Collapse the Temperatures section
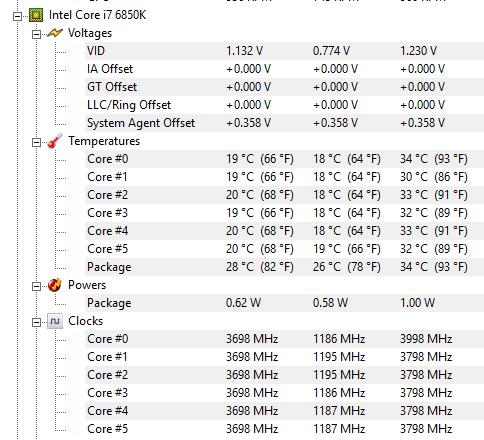 36,142
